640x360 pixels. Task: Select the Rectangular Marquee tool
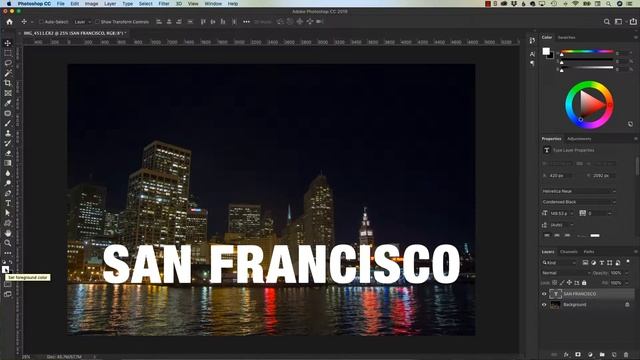pyautogui.click(x=8, y=53)
